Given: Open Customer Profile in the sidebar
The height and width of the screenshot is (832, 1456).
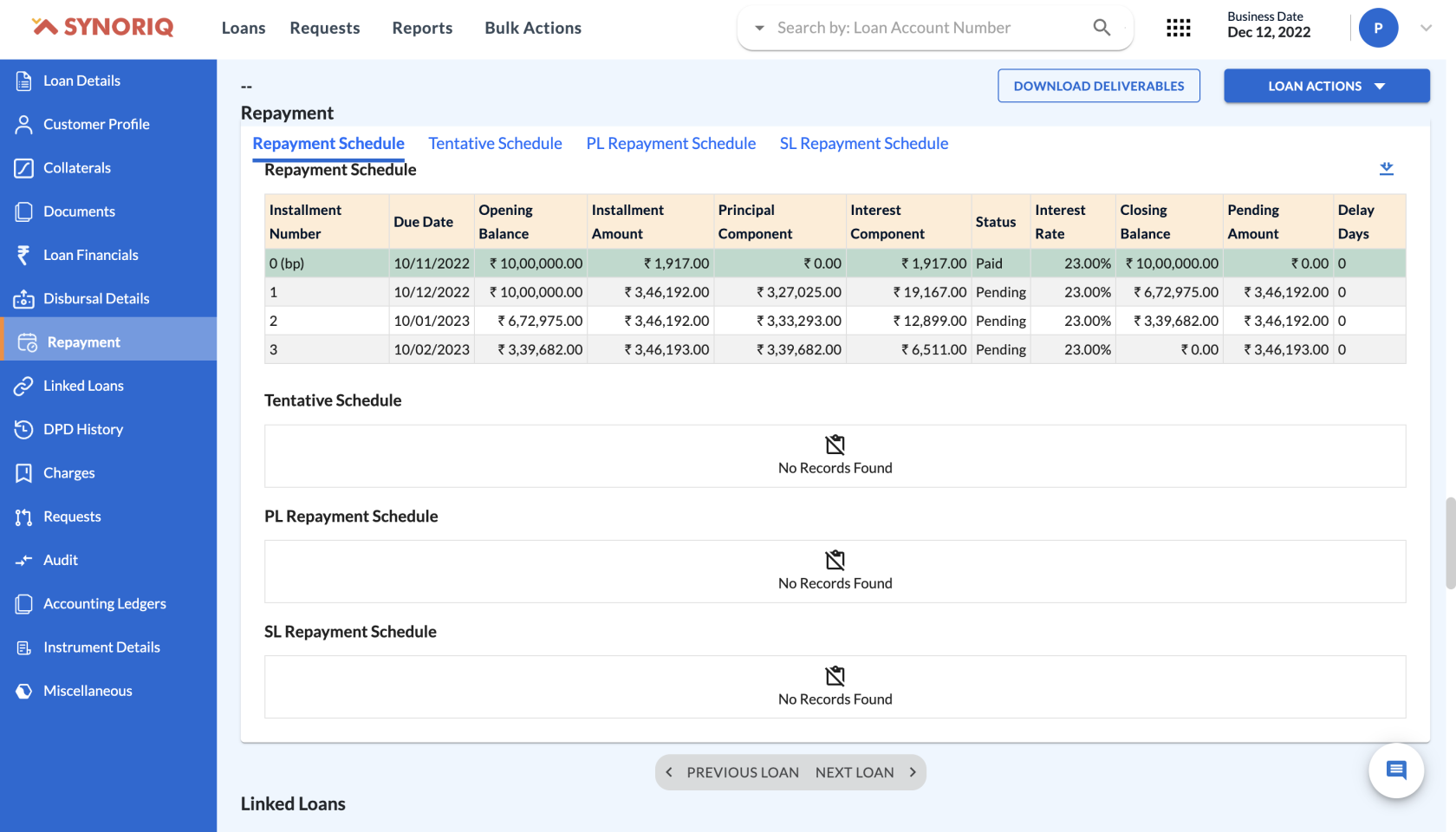Looking at the screenshot, I should coord(108,124).
